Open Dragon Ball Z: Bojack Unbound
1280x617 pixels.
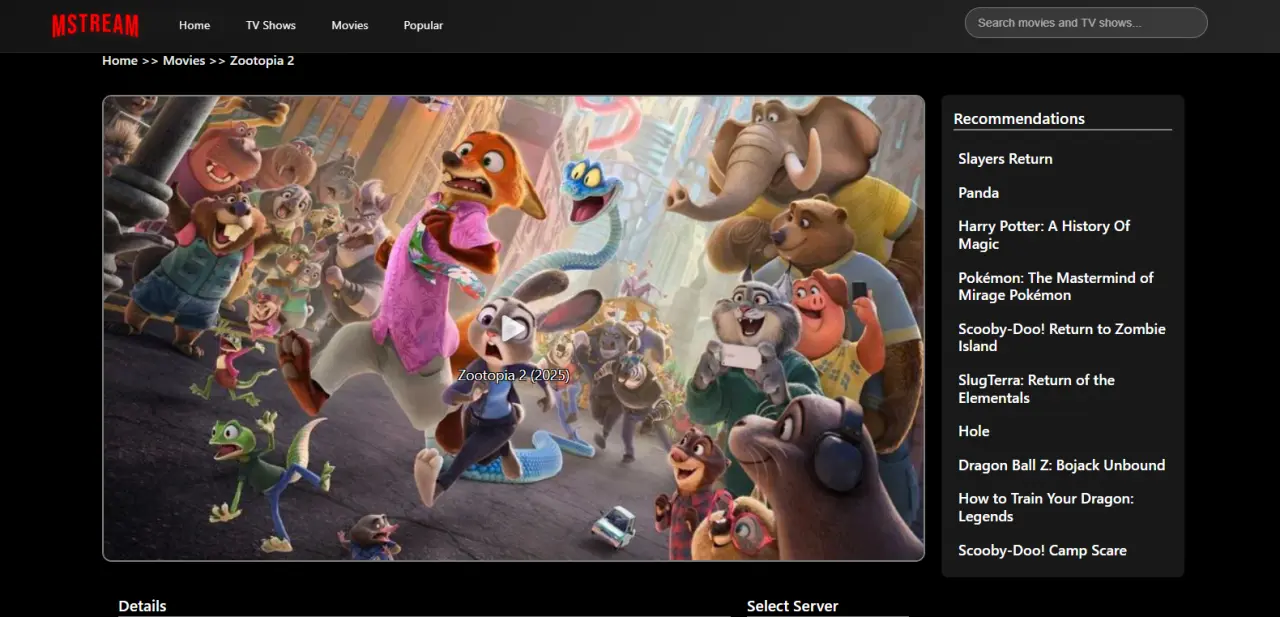[1061, 465]
